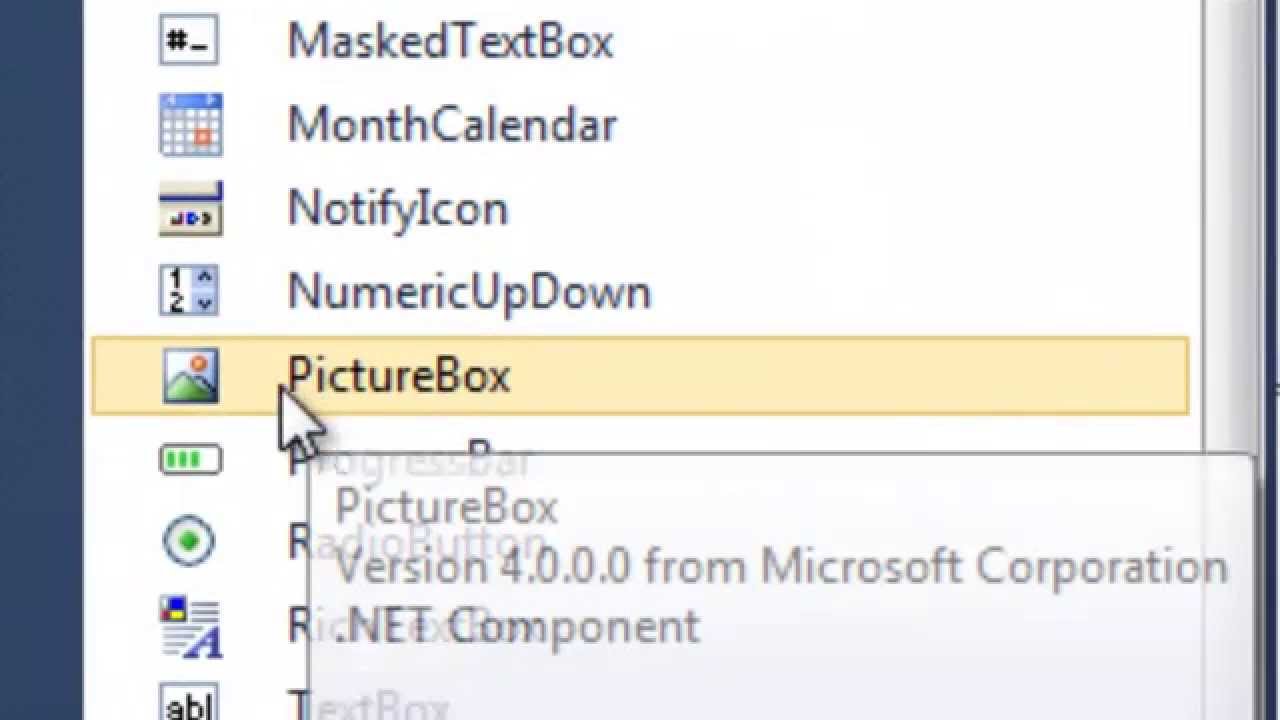1280x720 pixels.
Task: Click the PictureBox tooltip version text
Action: [x=780, y=567]
